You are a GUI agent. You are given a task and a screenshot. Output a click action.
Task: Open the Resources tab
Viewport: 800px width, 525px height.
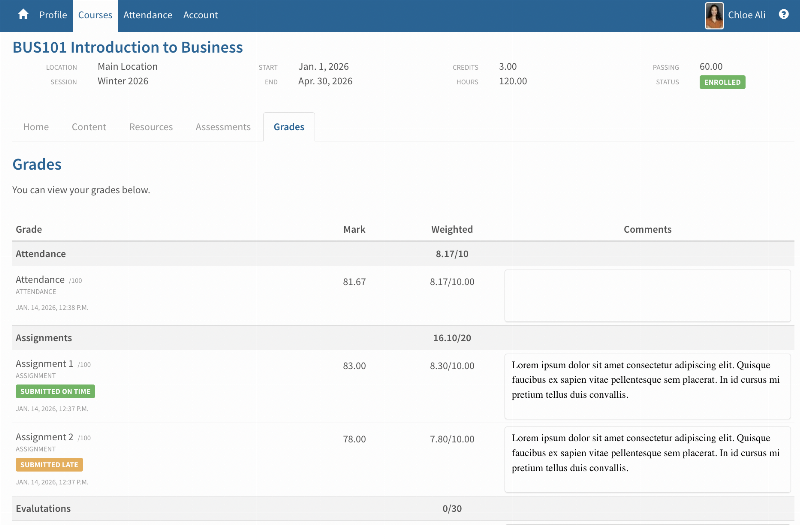coord(151,127)
